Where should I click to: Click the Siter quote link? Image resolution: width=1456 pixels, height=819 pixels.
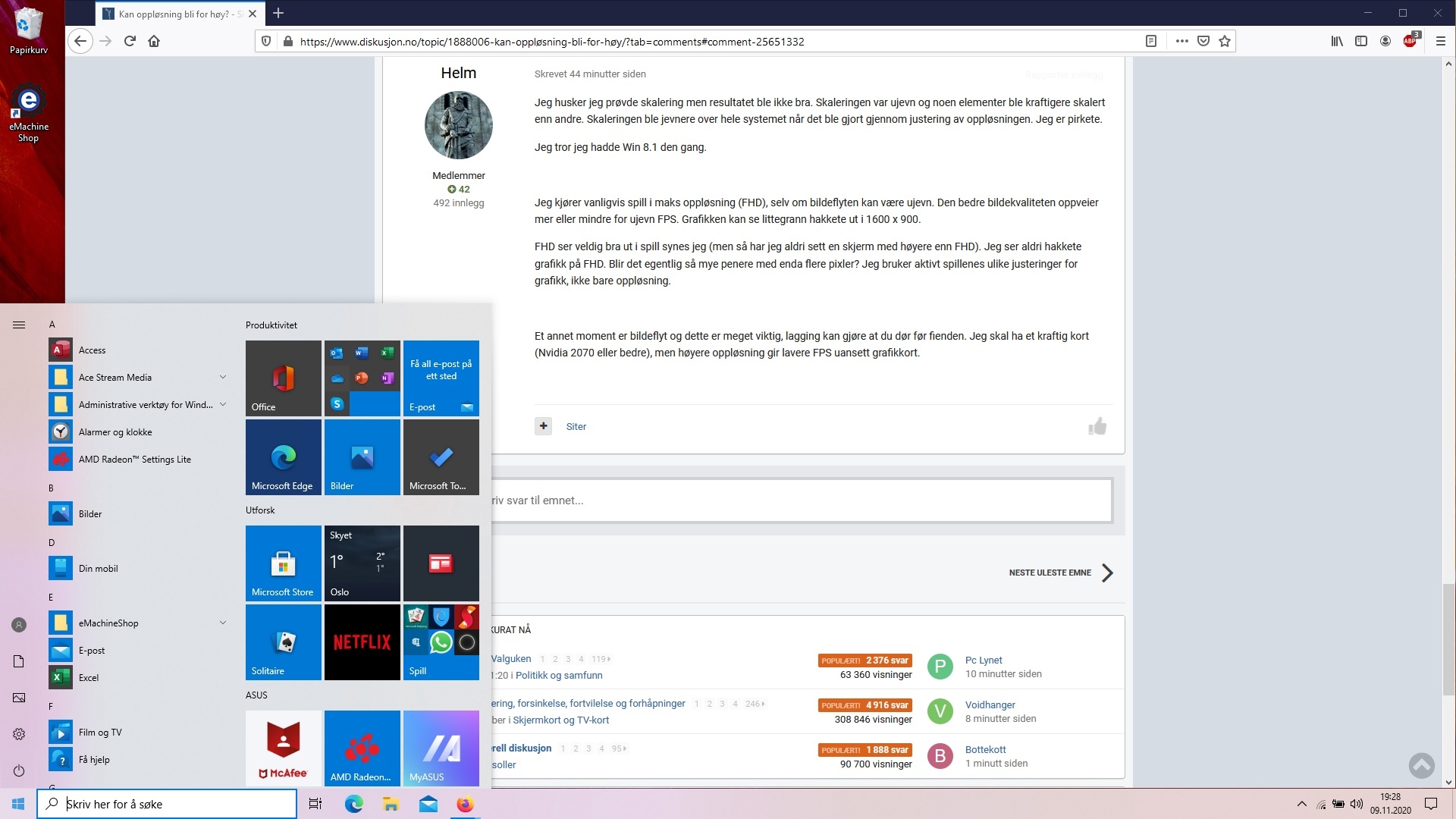pos(576,426)
